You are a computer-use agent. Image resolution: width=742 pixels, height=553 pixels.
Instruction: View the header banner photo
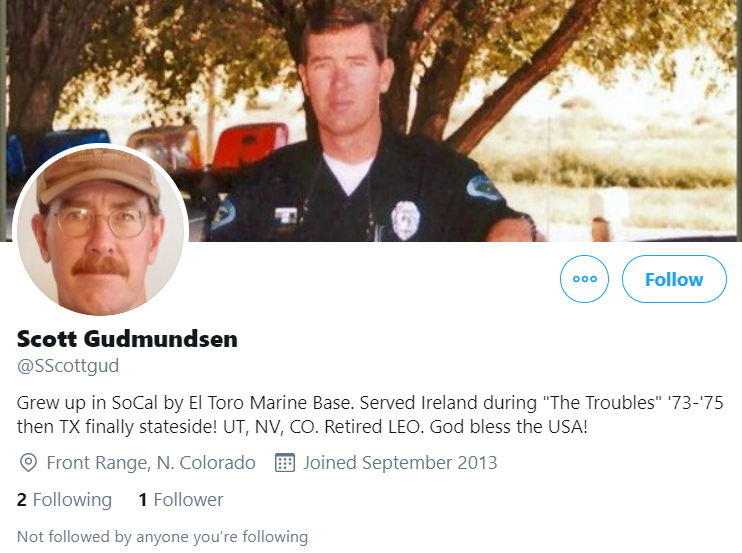(371, 121)
